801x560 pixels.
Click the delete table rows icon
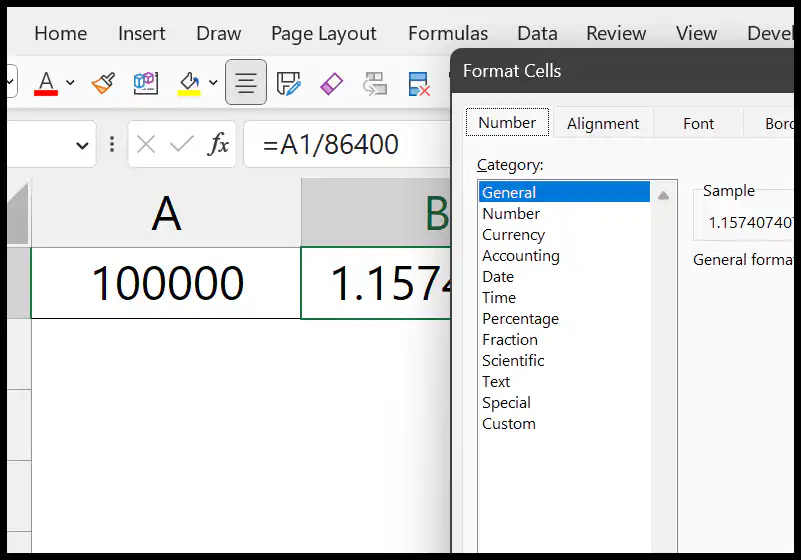418,84
